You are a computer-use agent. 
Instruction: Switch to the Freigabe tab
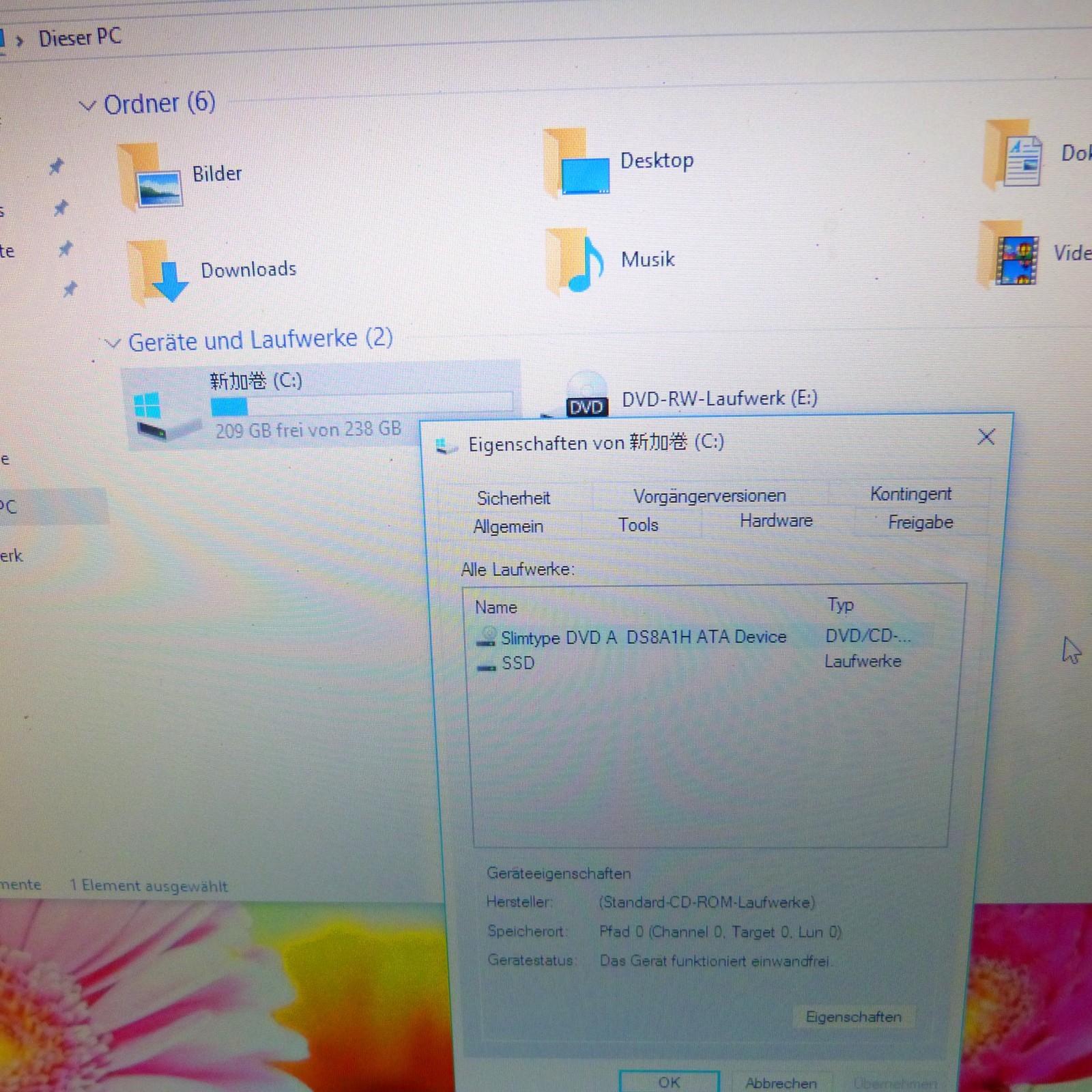point(920,522)
